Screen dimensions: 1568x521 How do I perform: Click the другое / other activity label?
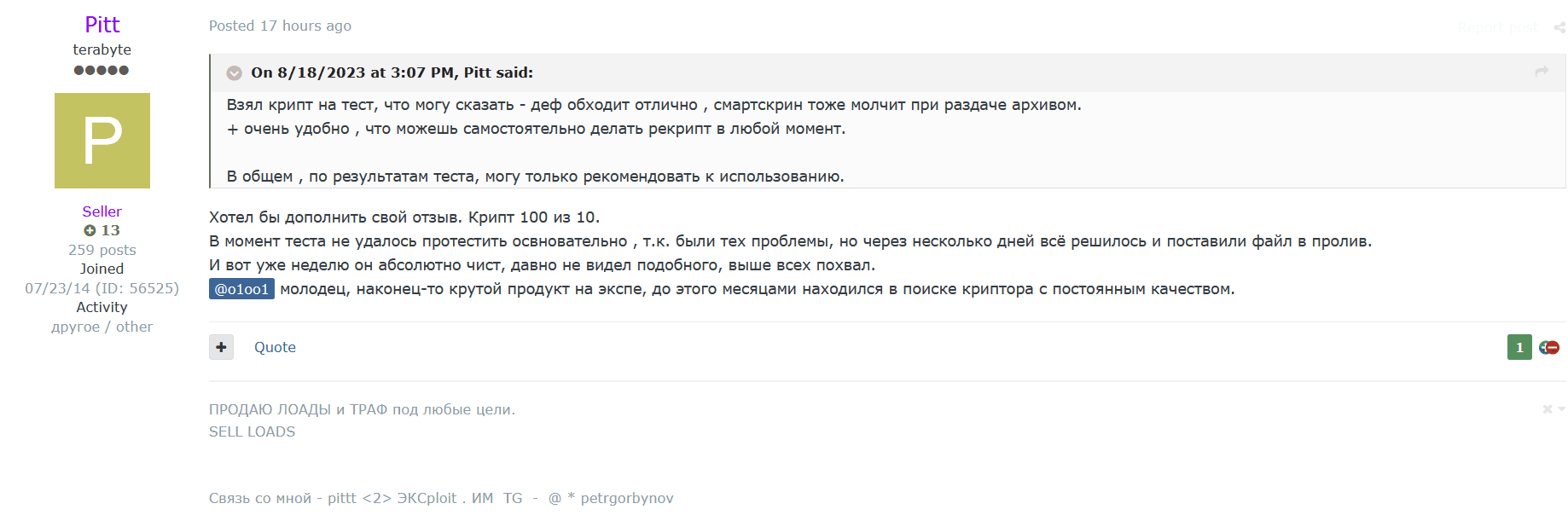pos(102,327)
